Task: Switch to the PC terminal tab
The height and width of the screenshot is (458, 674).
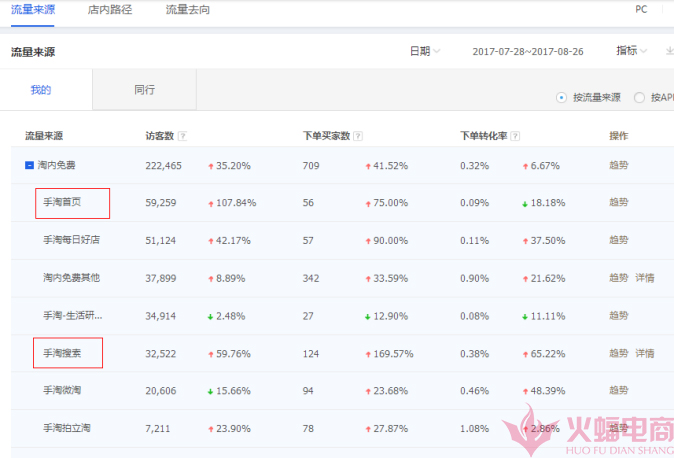Action: [641, 9]
